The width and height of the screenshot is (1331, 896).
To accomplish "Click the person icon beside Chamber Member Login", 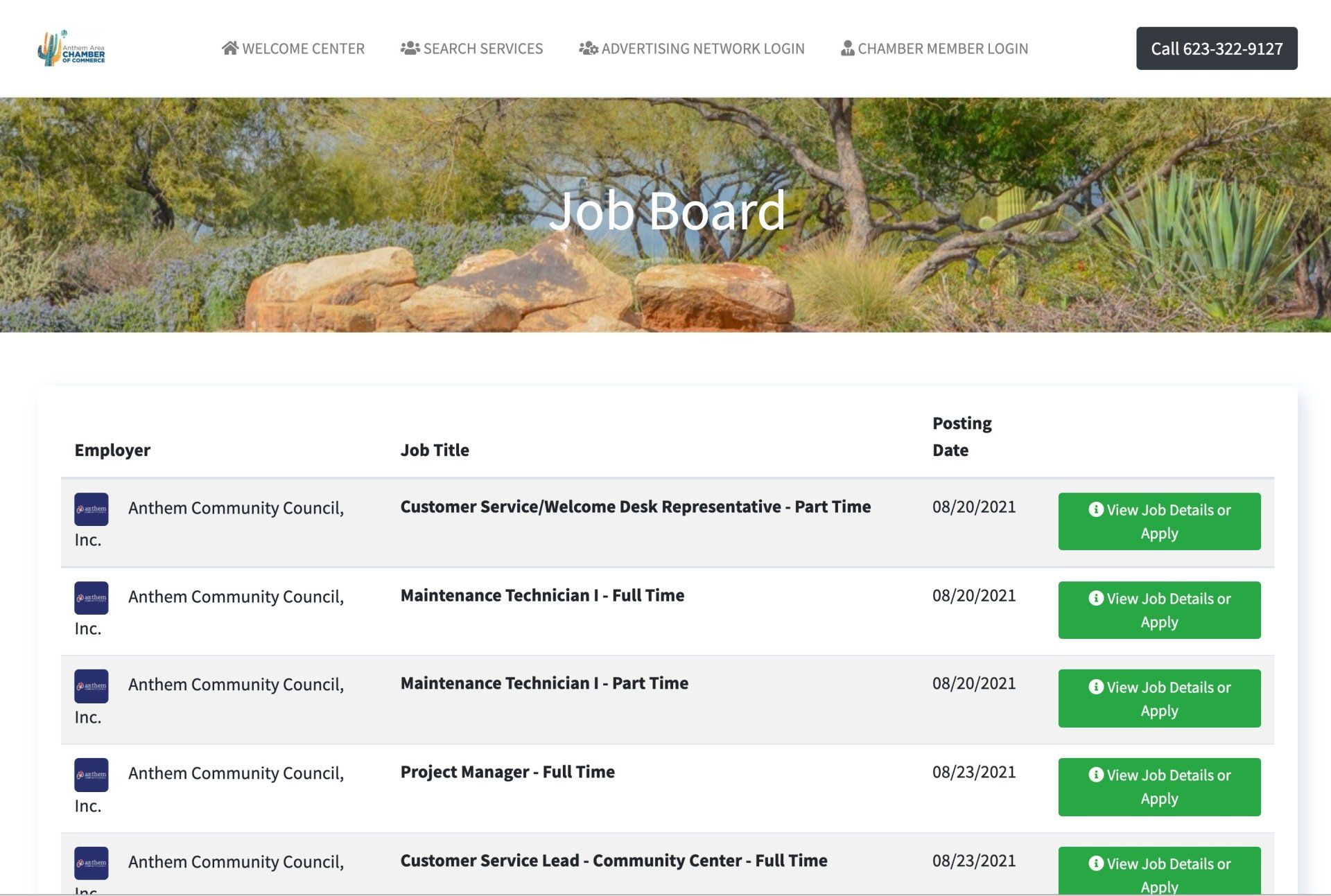I will [847, 49].
